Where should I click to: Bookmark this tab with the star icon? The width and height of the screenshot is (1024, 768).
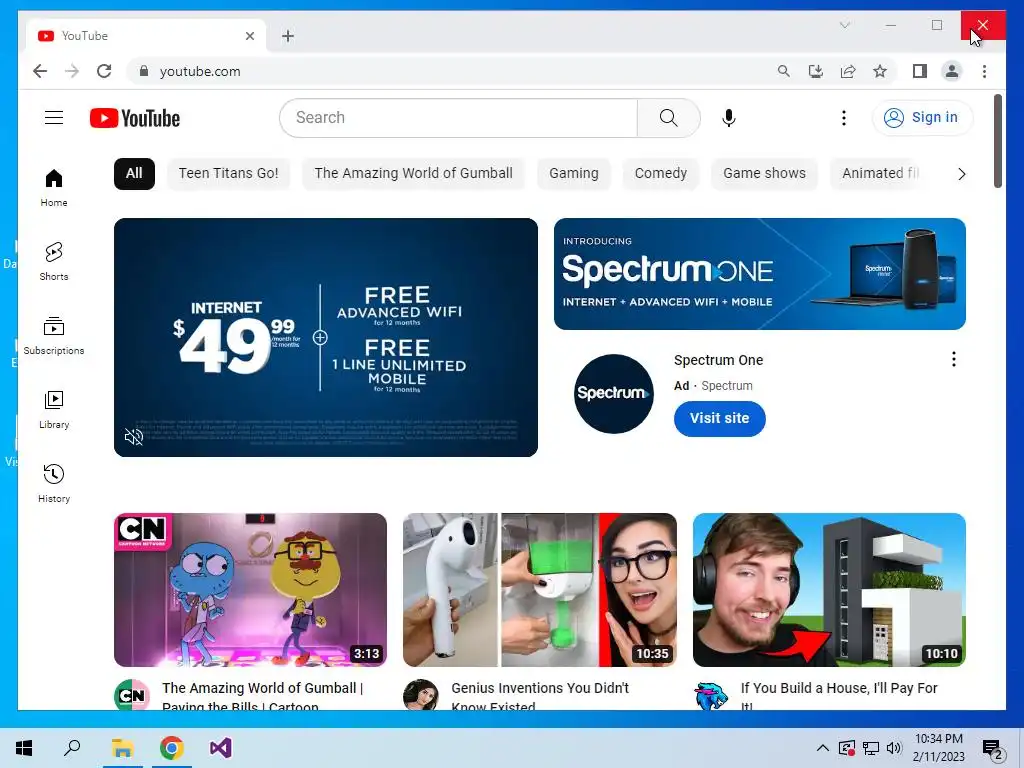click(x=880, y=71)
